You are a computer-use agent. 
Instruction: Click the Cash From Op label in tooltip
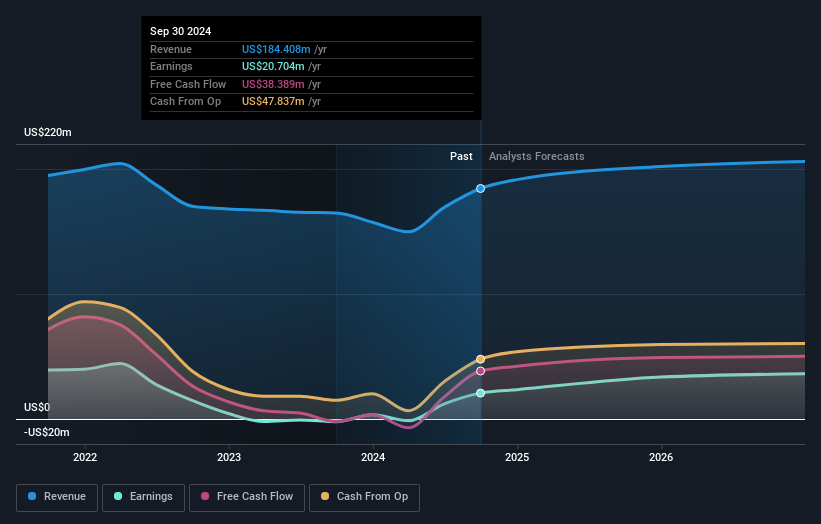pyautogui.click(x=185, y=102)
